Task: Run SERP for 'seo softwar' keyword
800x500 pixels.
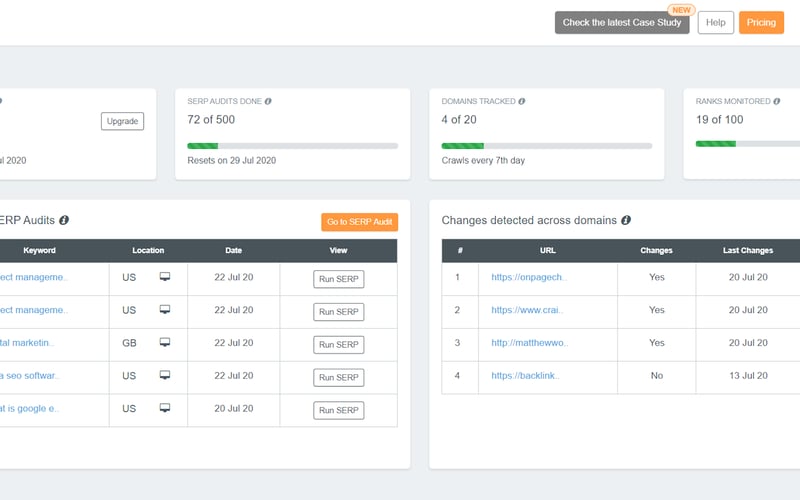Action: pos(339,378)
